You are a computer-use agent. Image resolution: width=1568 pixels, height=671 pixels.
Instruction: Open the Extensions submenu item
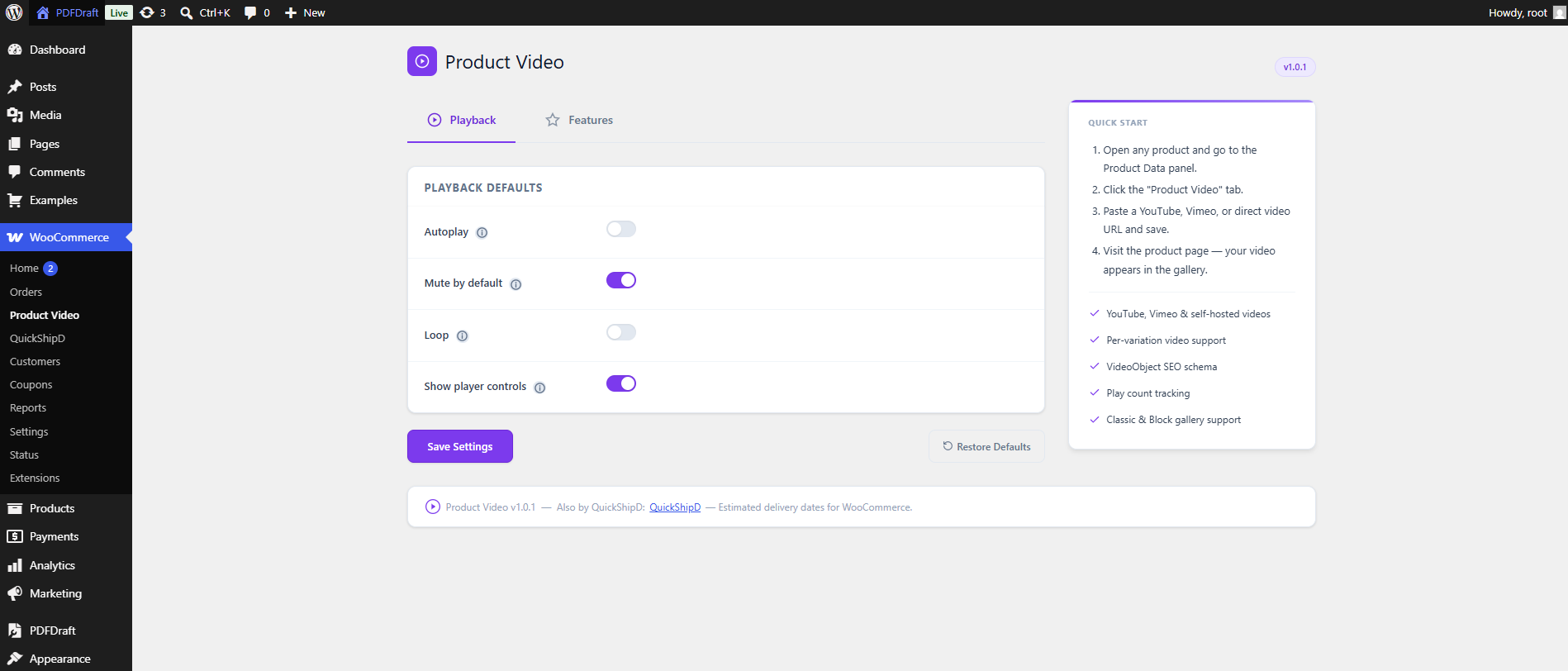click(35, 478)
